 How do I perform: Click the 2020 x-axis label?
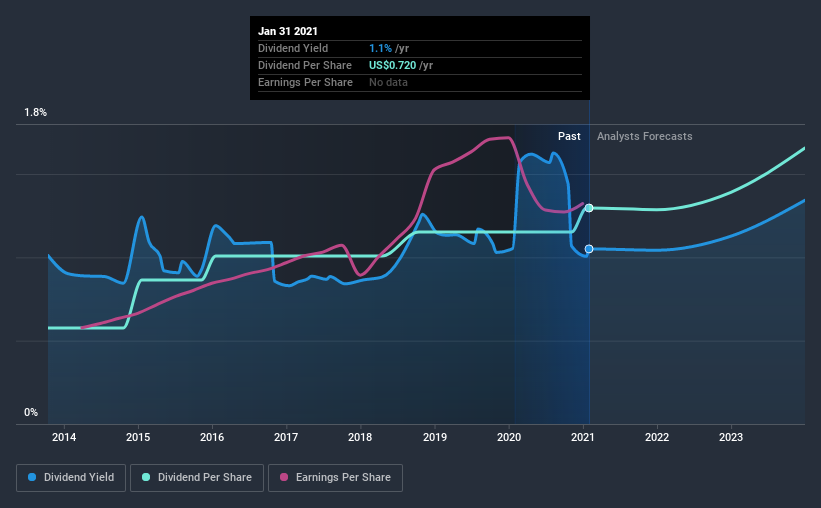pos(509,437)
